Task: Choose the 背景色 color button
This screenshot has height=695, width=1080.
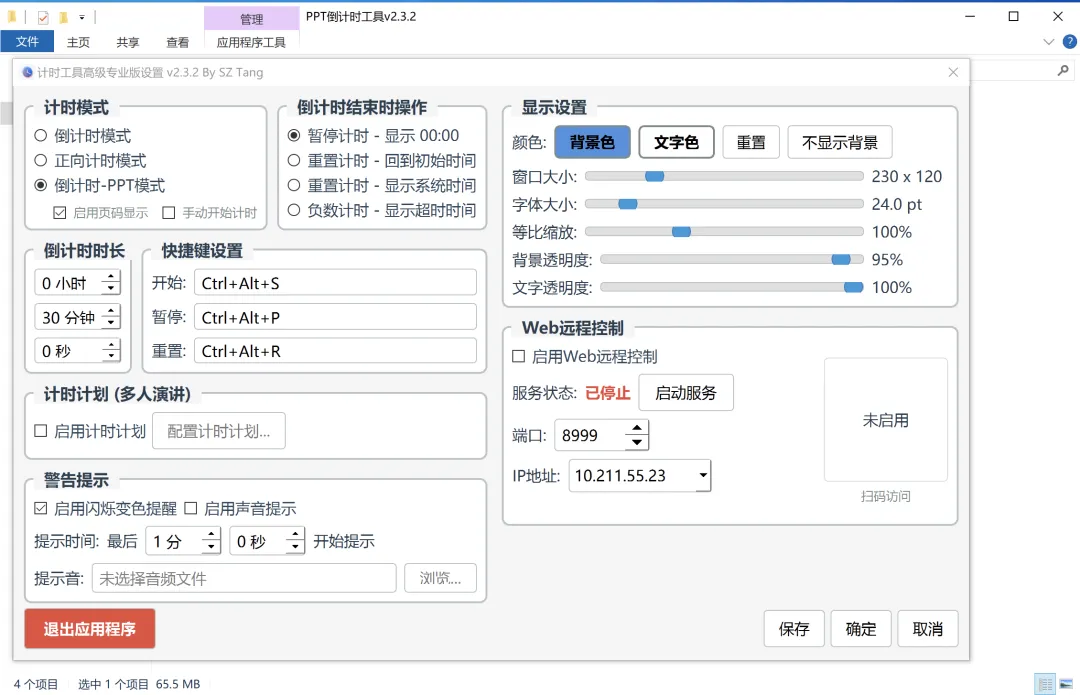Action: tap(592, 143)
